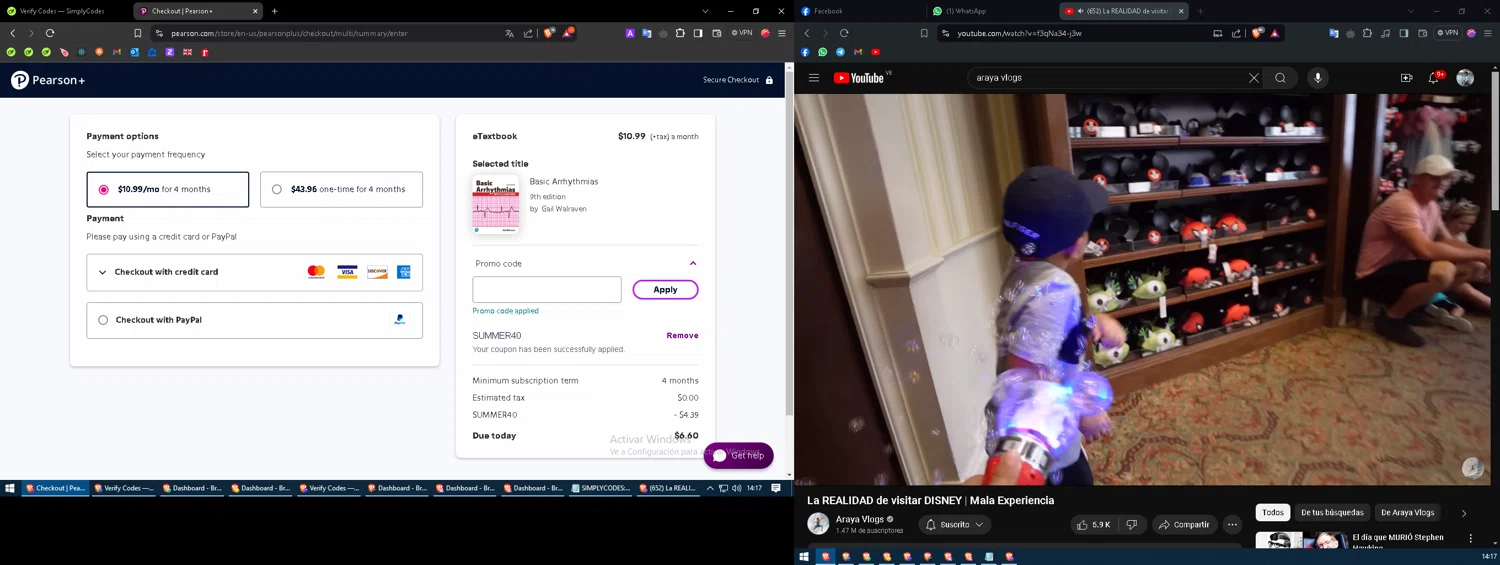Go back in the Pearson browser window
1500x565 pixels.
[13, 33]
